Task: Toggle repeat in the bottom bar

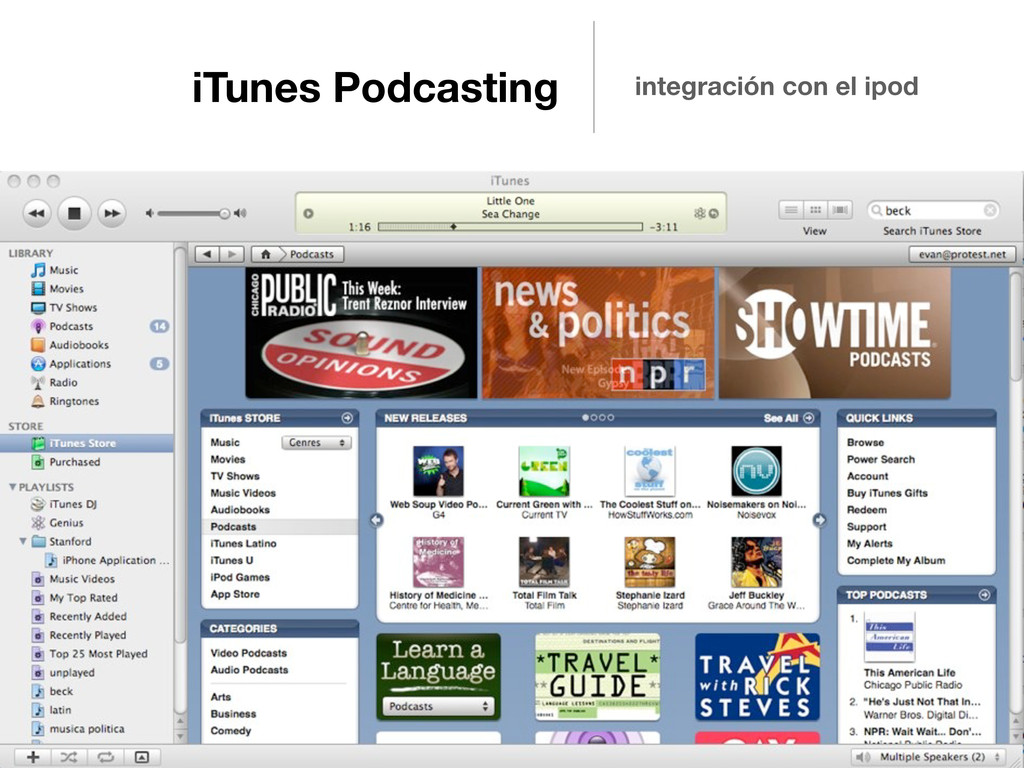Action: (x=105, y=757)
